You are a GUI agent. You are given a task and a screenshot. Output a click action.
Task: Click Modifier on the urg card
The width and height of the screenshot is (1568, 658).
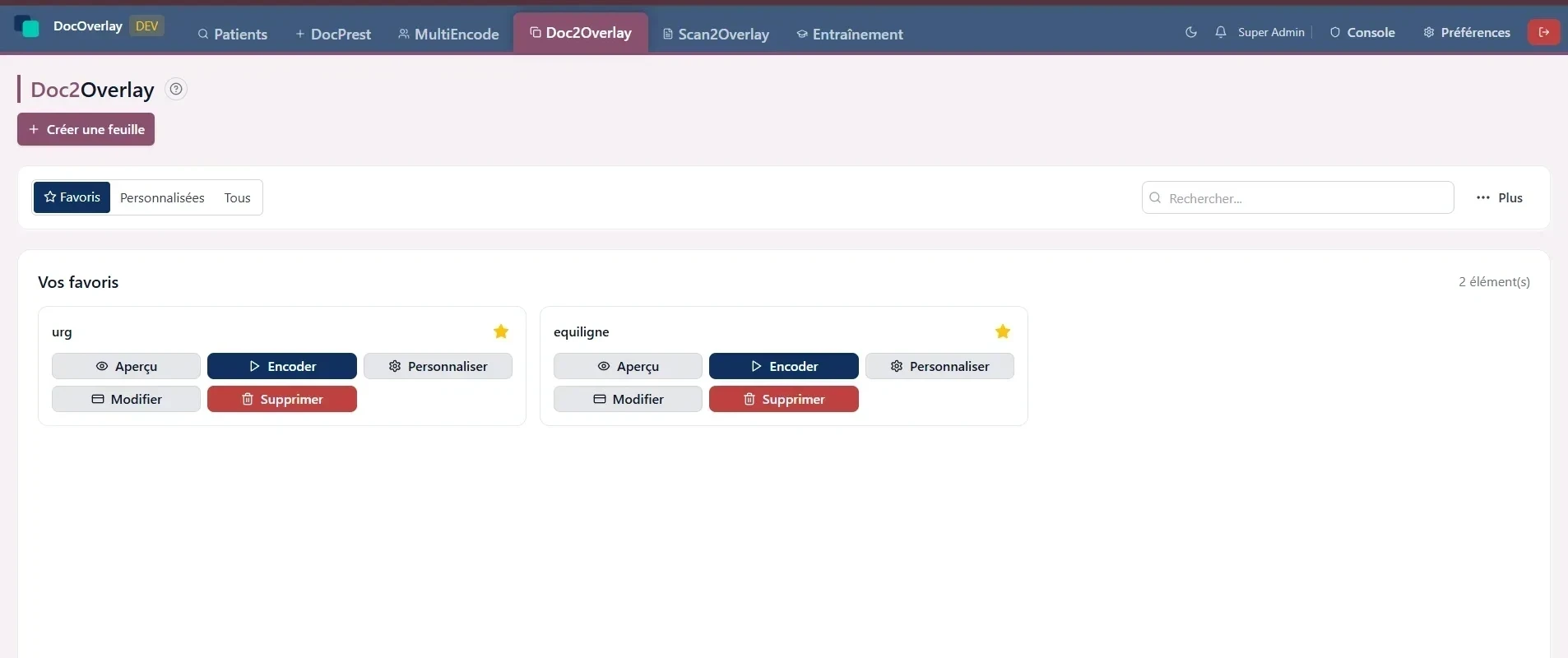coord(126,399)
